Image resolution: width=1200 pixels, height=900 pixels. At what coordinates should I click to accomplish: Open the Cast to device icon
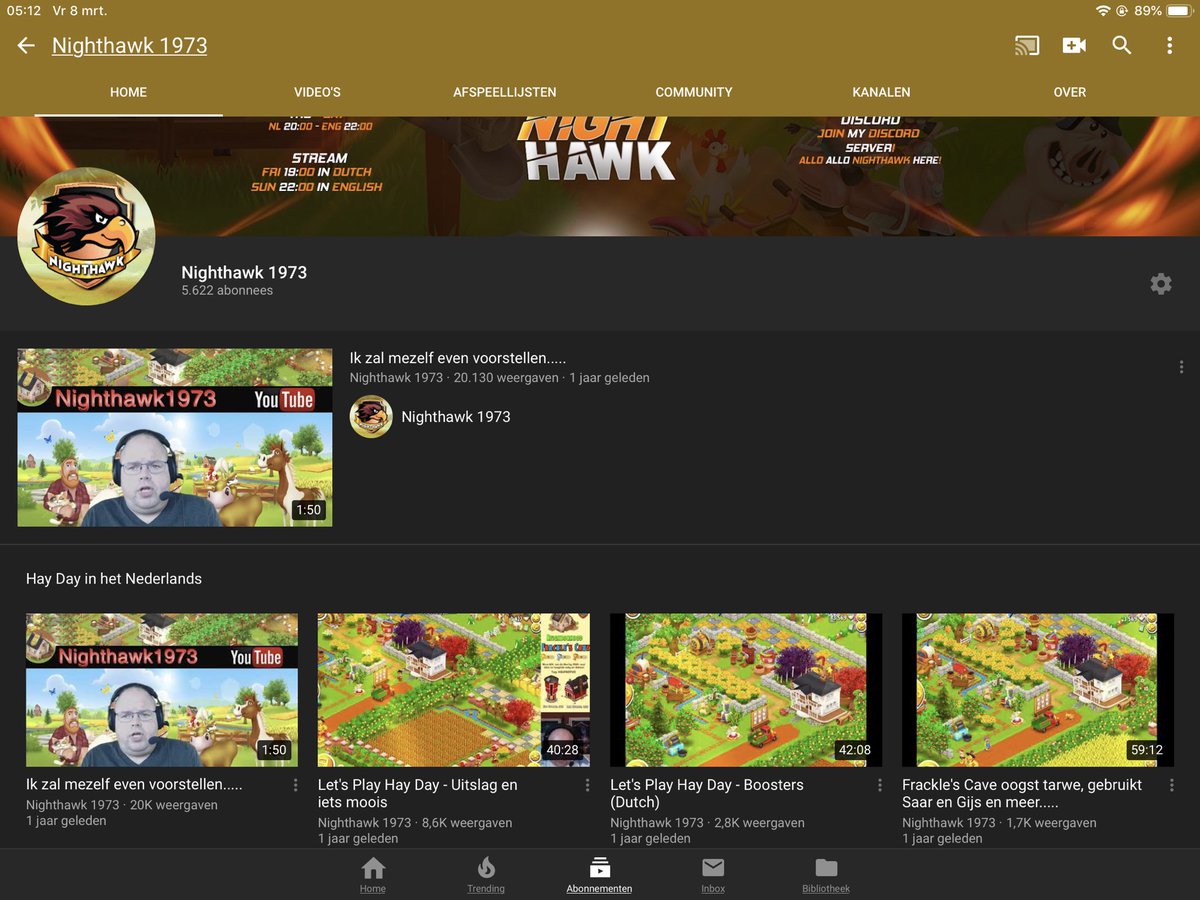(x=1026, y=46)
